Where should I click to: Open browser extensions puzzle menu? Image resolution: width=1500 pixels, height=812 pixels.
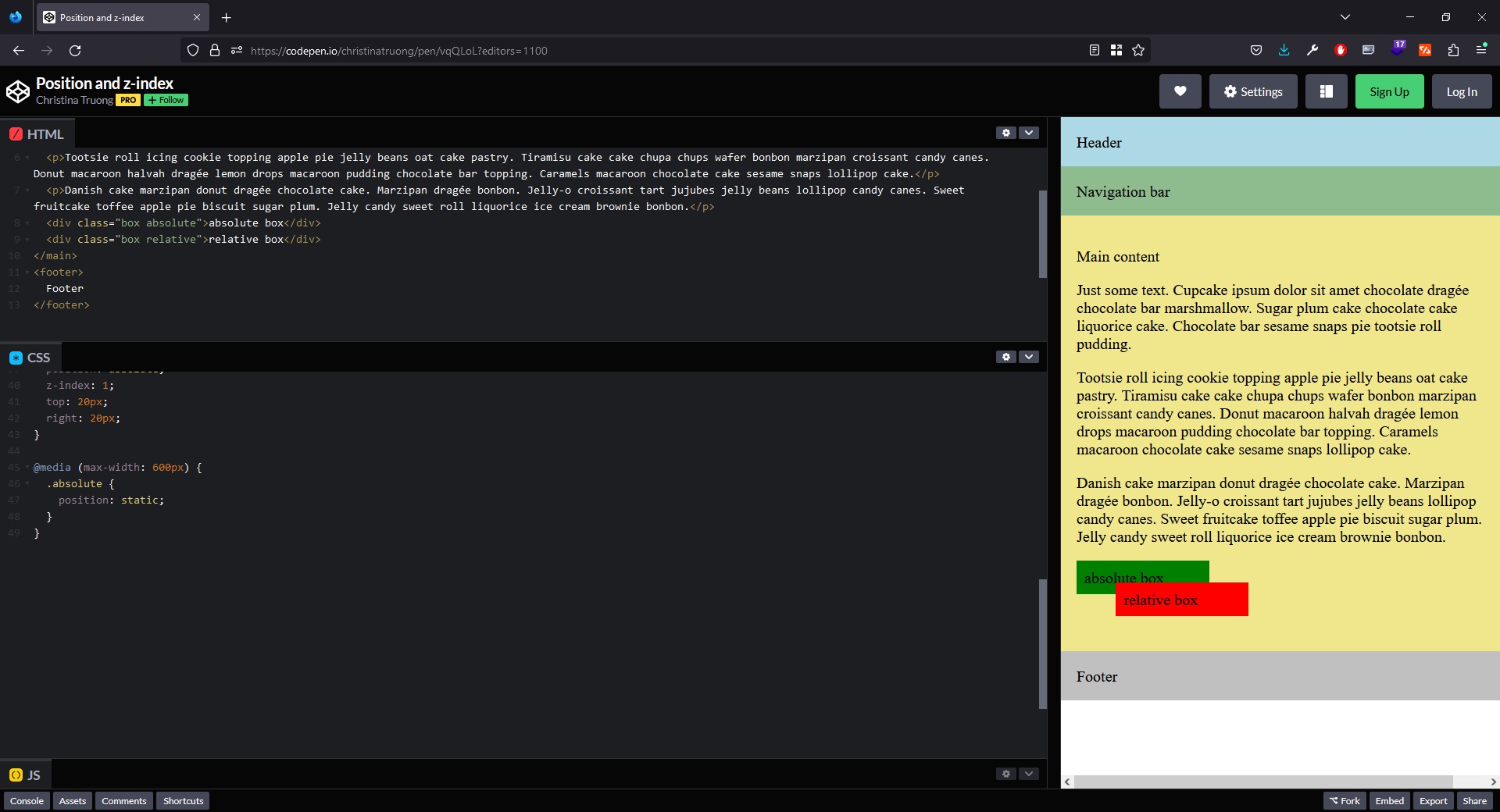pos(1453,51)
